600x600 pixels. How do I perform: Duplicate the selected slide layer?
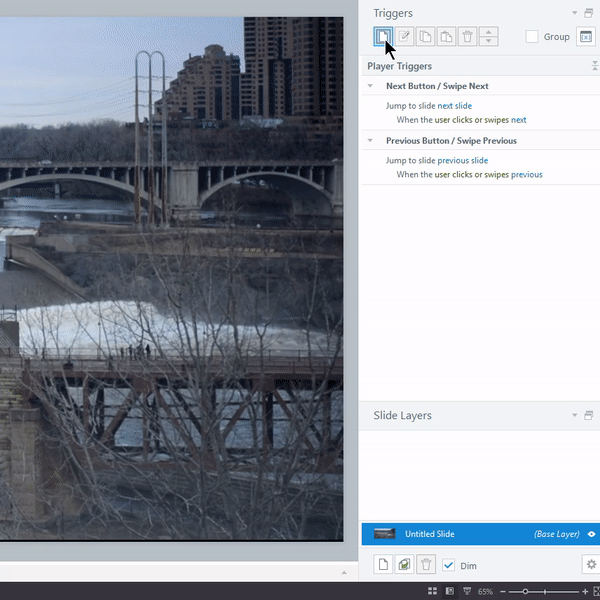point(404,564)
